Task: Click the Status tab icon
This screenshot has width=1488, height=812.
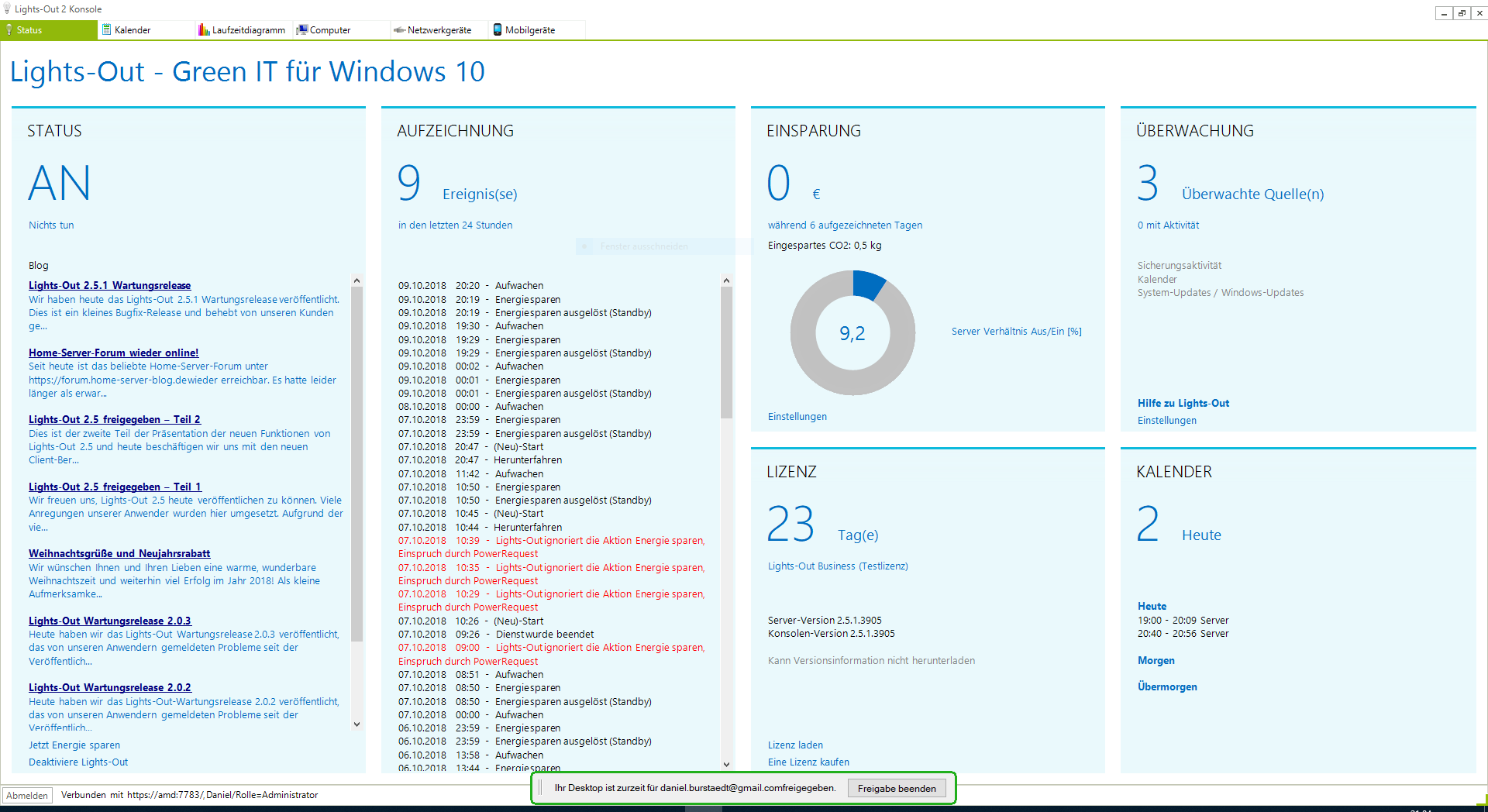Action: pyautogui.click(x=9, y=30)
